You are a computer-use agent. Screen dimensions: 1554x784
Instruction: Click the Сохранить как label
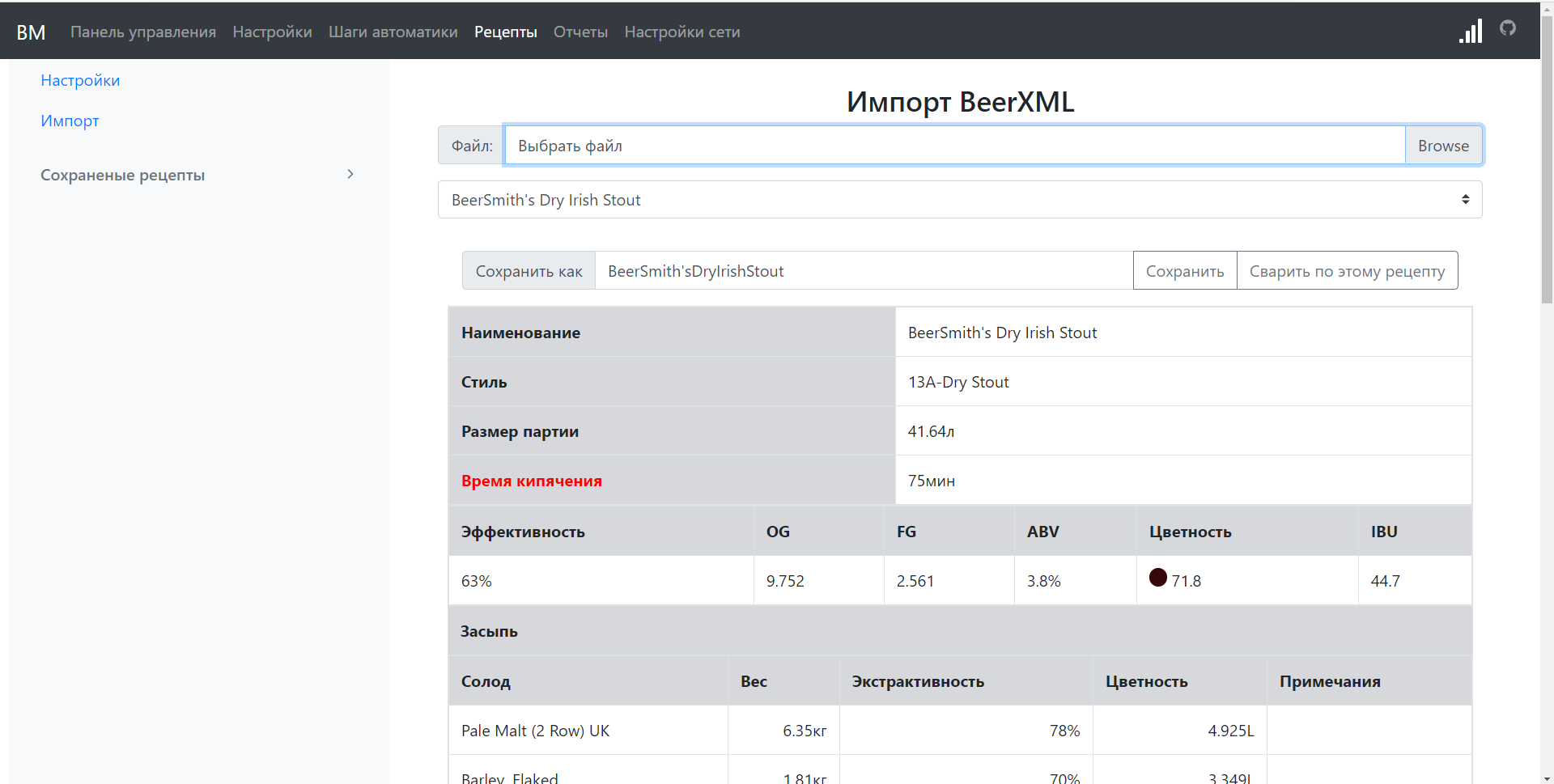529,271
